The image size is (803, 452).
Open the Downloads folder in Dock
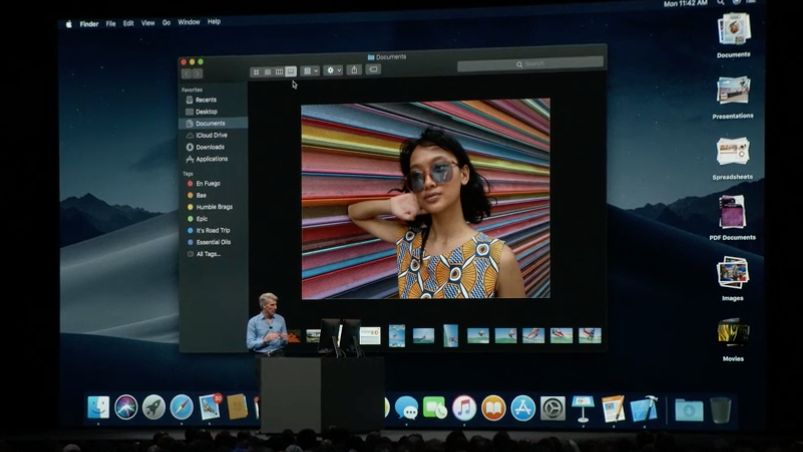[689, 410]
